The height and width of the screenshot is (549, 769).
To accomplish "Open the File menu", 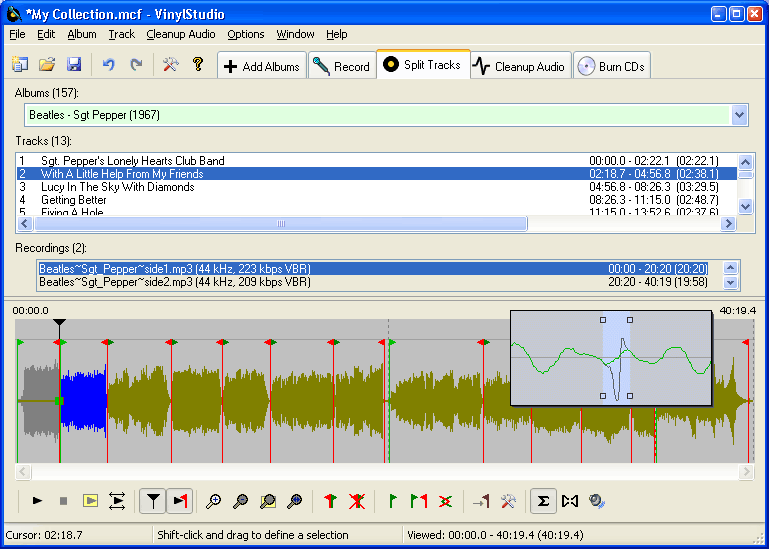I will tap(17, 34).
